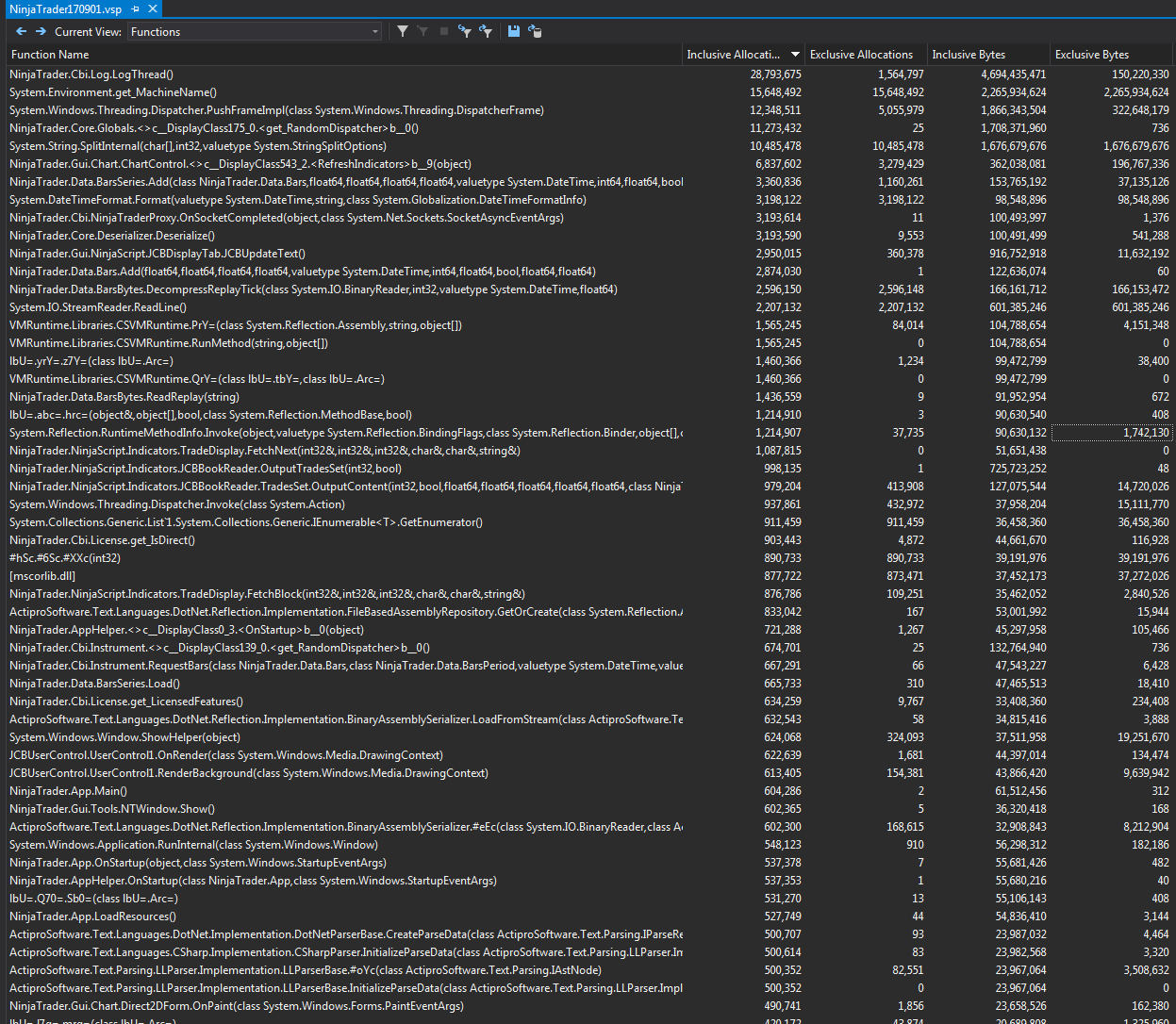This screenshot has width=1176, height=1024.
Task: Select the System.String.SplitInternal row
Action: click(x=588, y=146)
